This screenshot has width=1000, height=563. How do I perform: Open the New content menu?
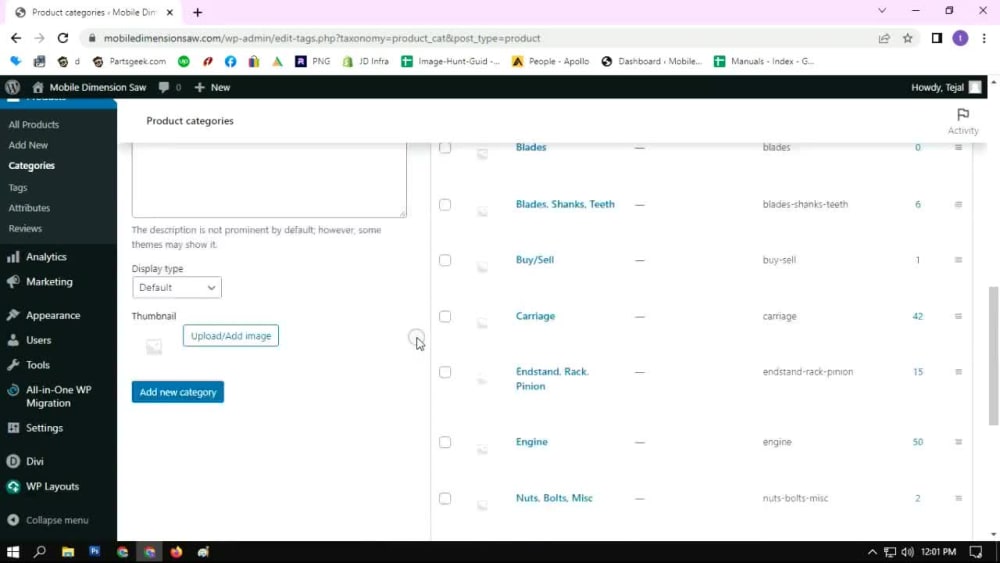click(212, 87)
